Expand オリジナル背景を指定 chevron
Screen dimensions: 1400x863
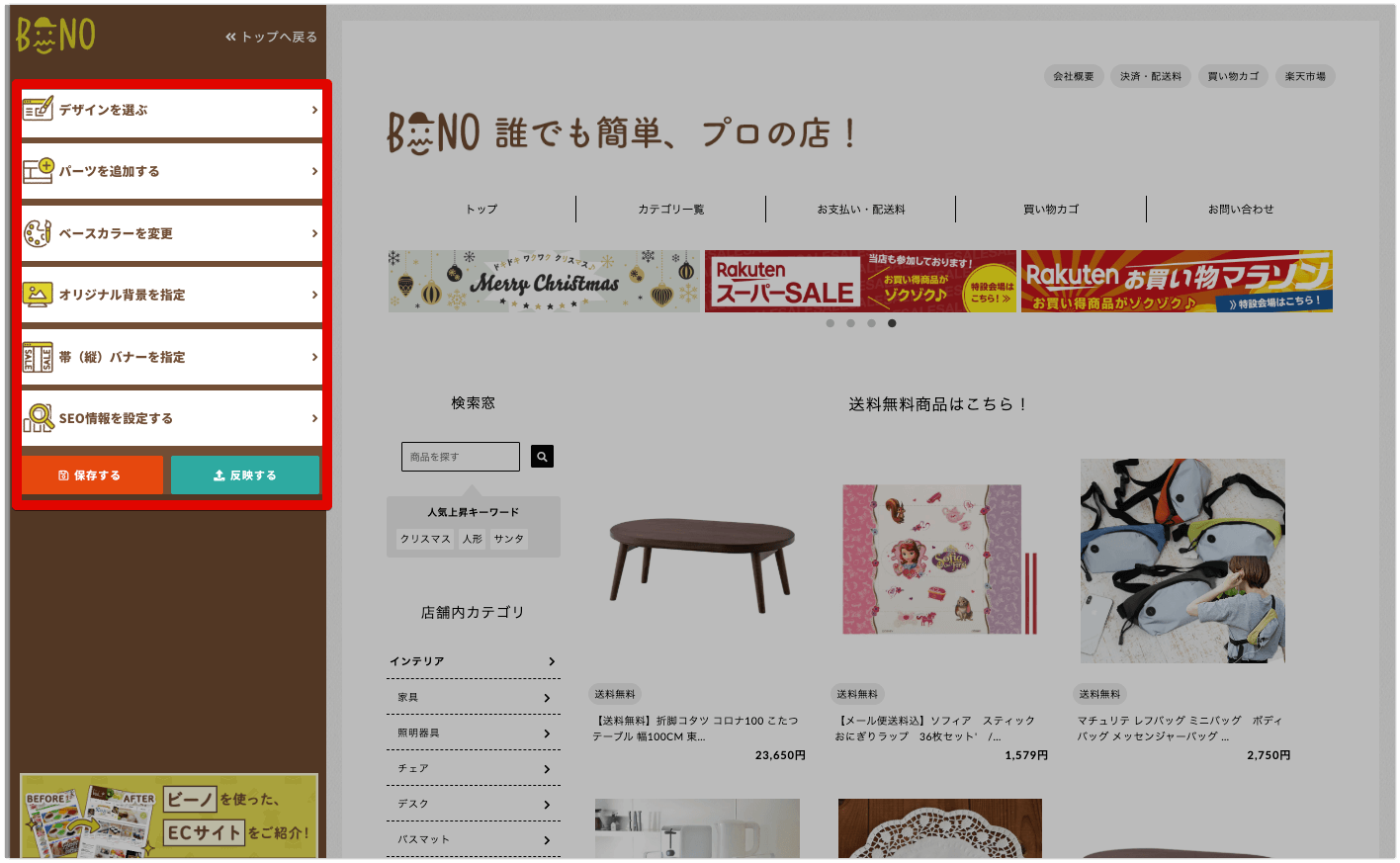(314, 295)
